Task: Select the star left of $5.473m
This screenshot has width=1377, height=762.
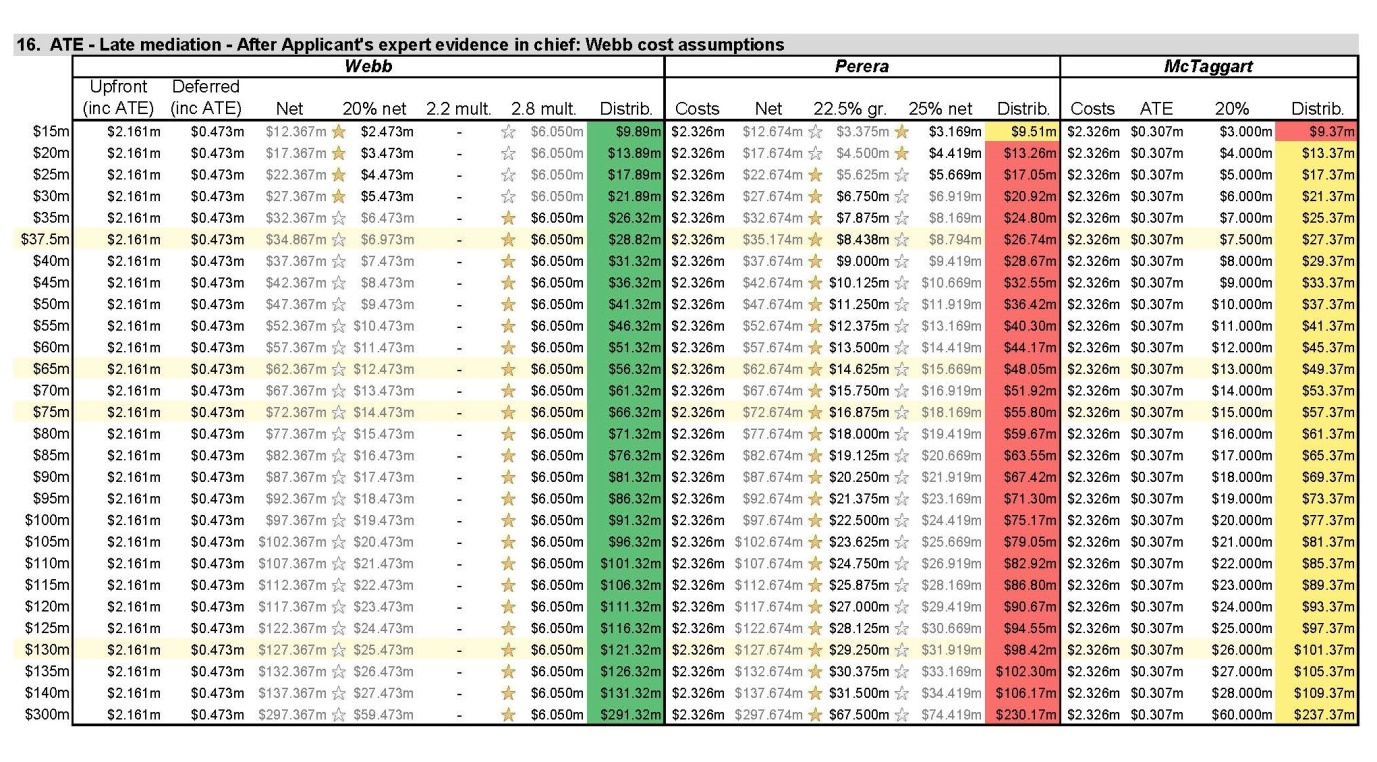Action: [x=338, y=196]
